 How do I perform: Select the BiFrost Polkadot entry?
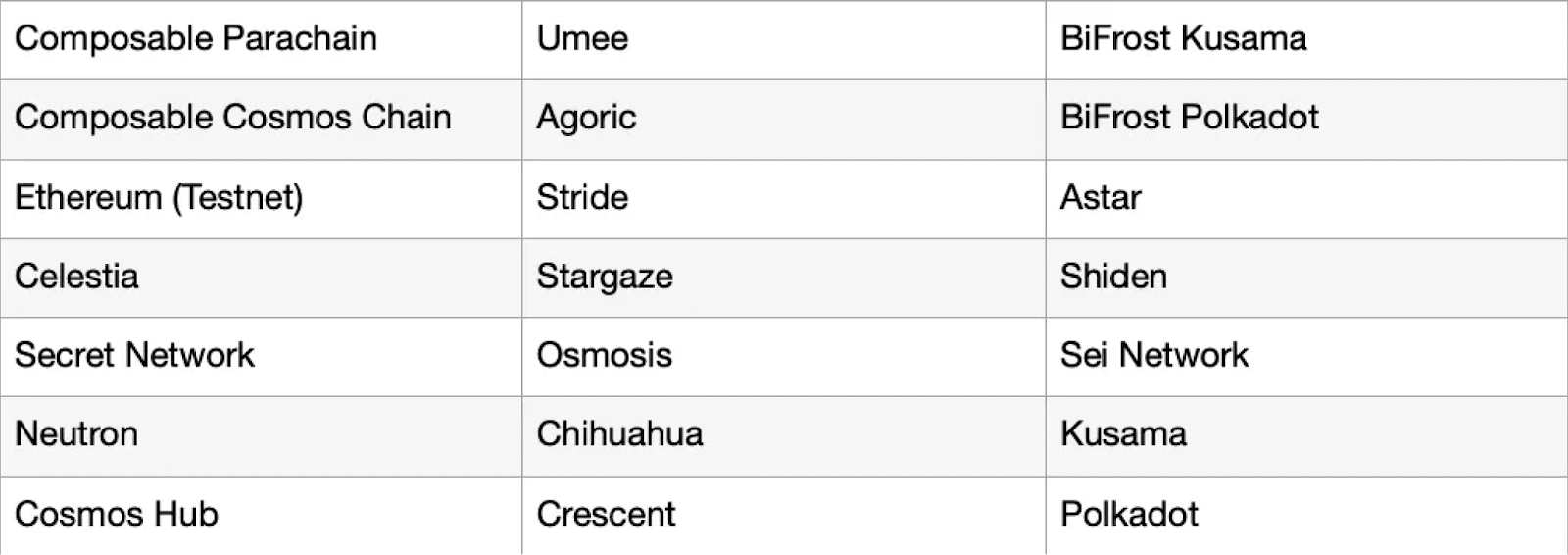[1189, 118]
